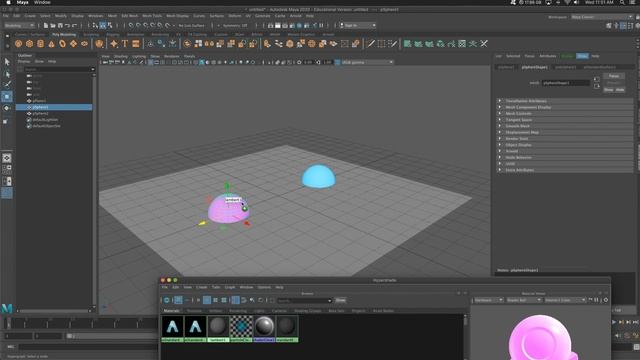Open the Graph menu in Hypershade
Image resolution: width=640 pixels, height=360 pixels.
click(x=230, y=287)
